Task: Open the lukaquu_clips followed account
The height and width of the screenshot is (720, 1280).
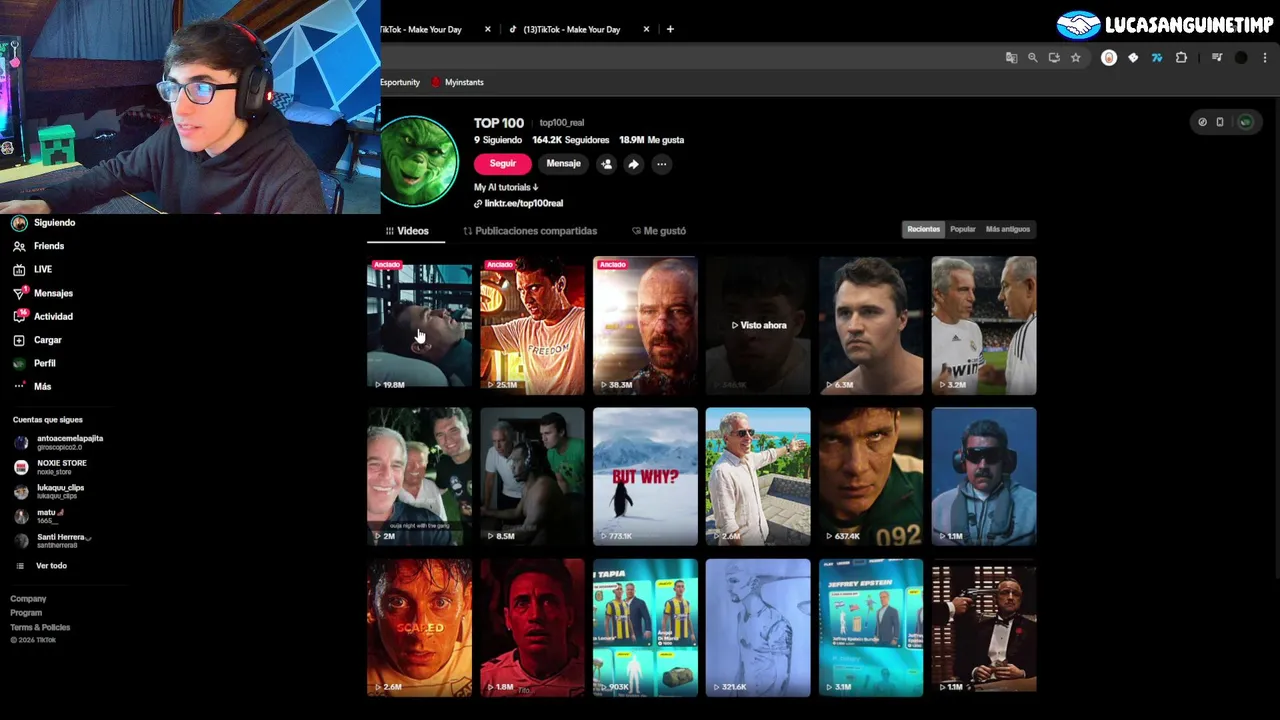Action: click(x=49, y=491)
